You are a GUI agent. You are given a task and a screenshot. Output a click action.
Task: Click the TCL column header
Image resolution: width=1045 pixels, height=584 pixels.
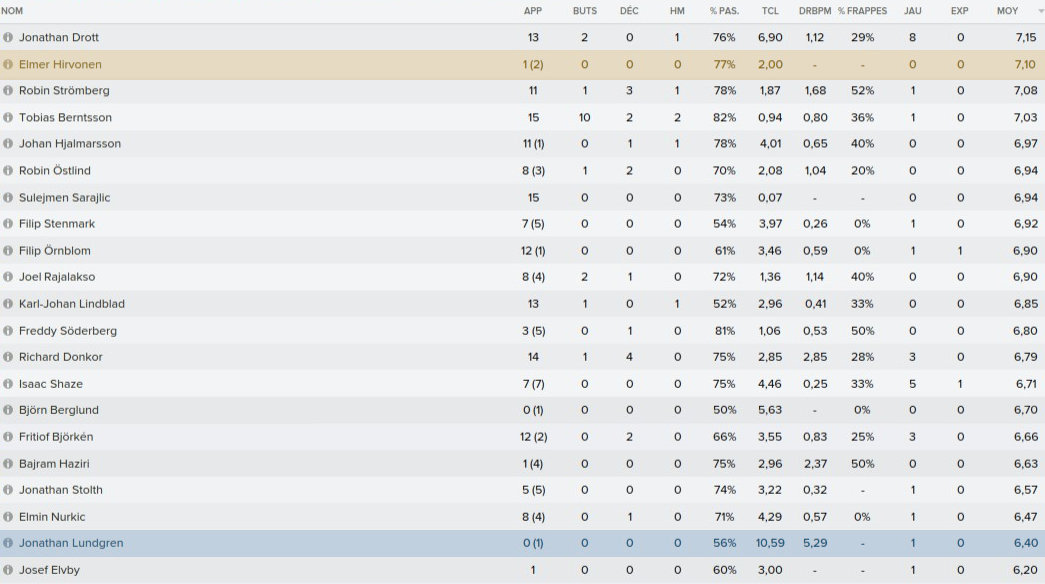click(769, 11)
